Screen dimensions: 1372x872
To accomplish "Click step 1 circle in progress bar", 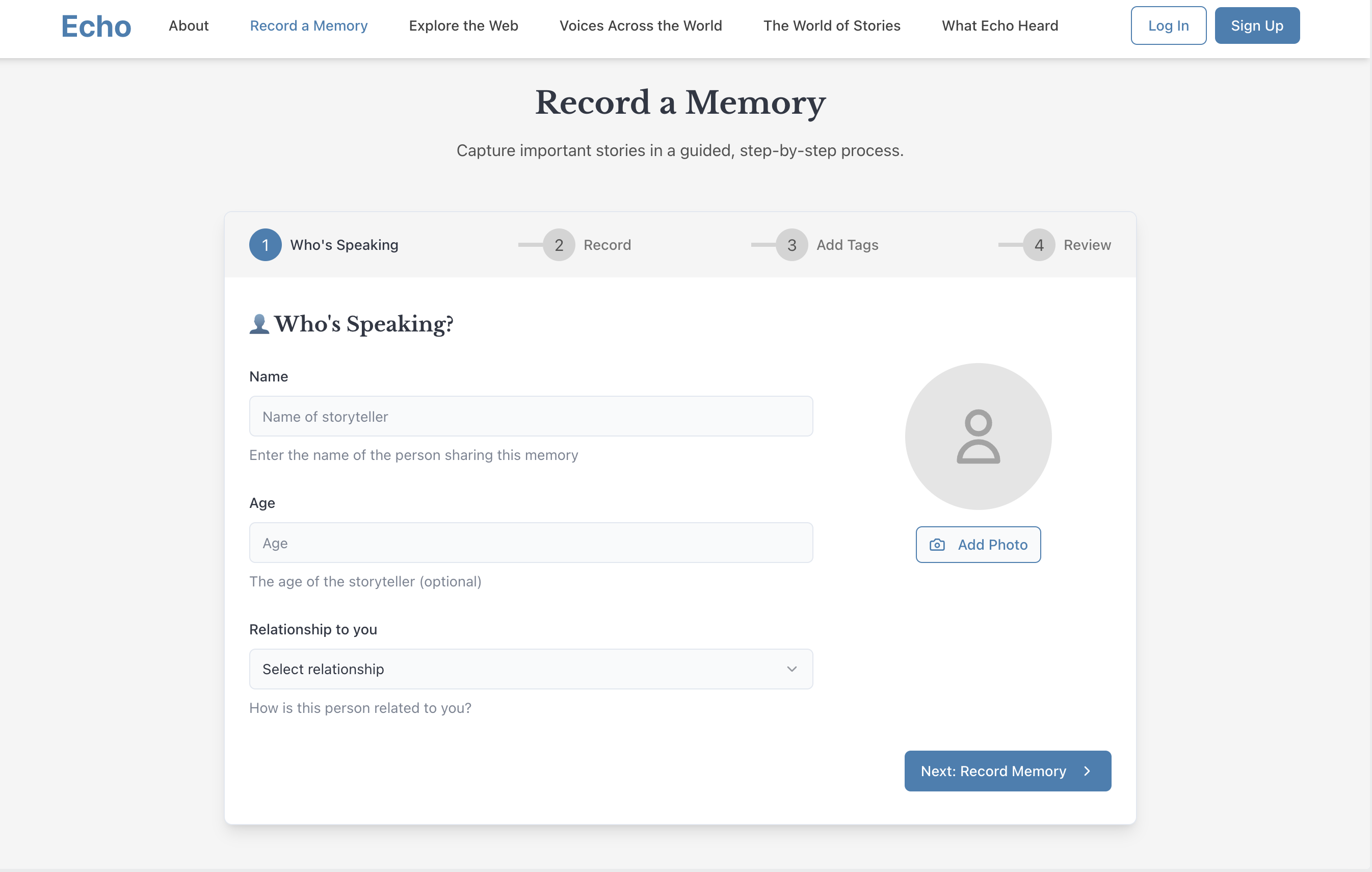I will pyautogui.click(x=265, y=245).
